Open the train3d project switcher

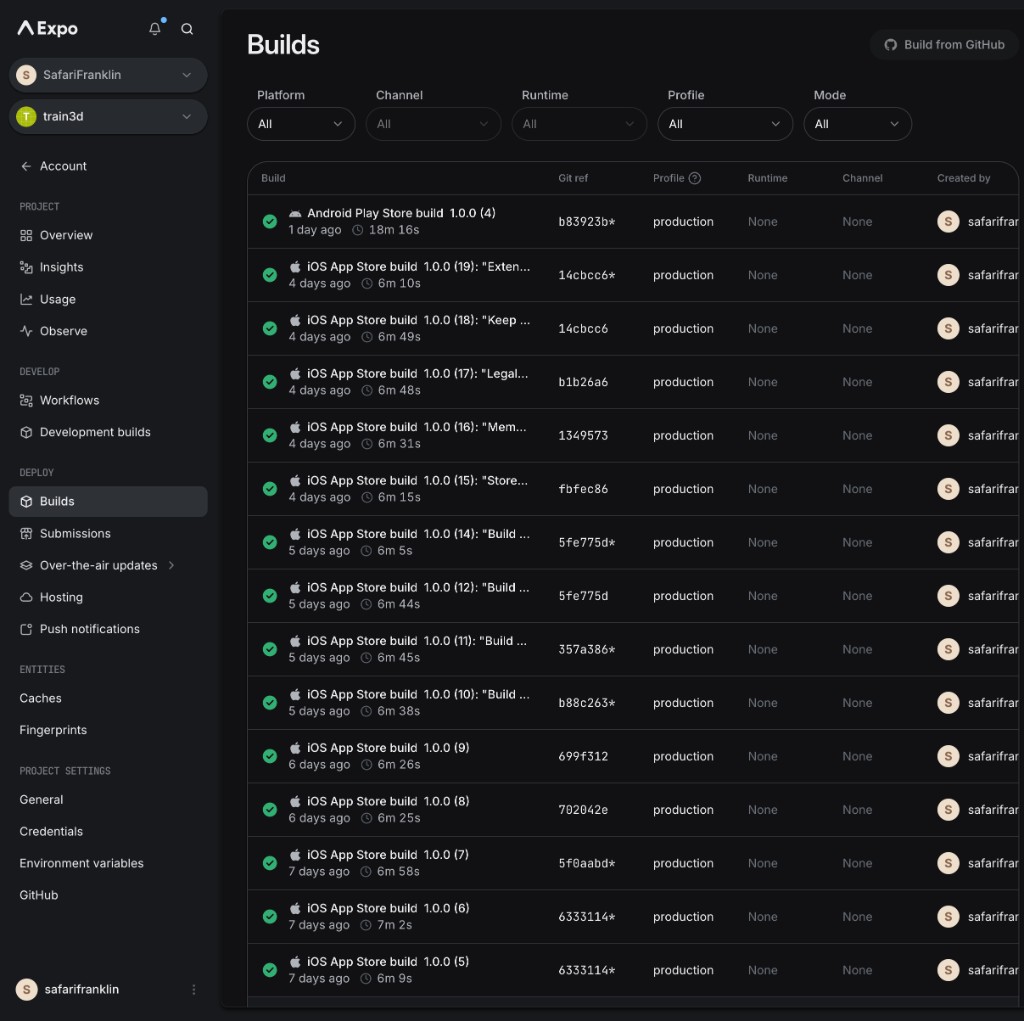pyautogui.click(x=108, y=117)
